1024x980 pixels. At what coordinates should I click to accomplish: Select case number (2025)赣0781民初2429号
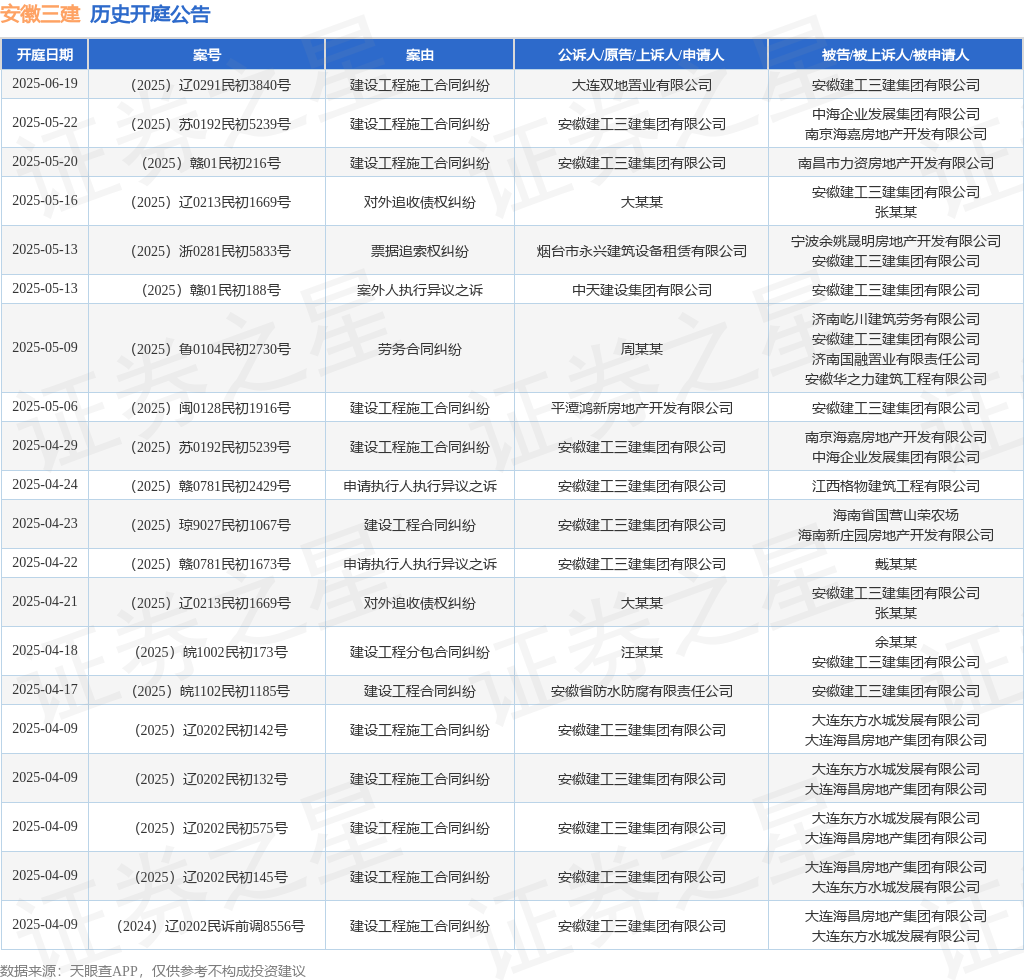(210, 486)
